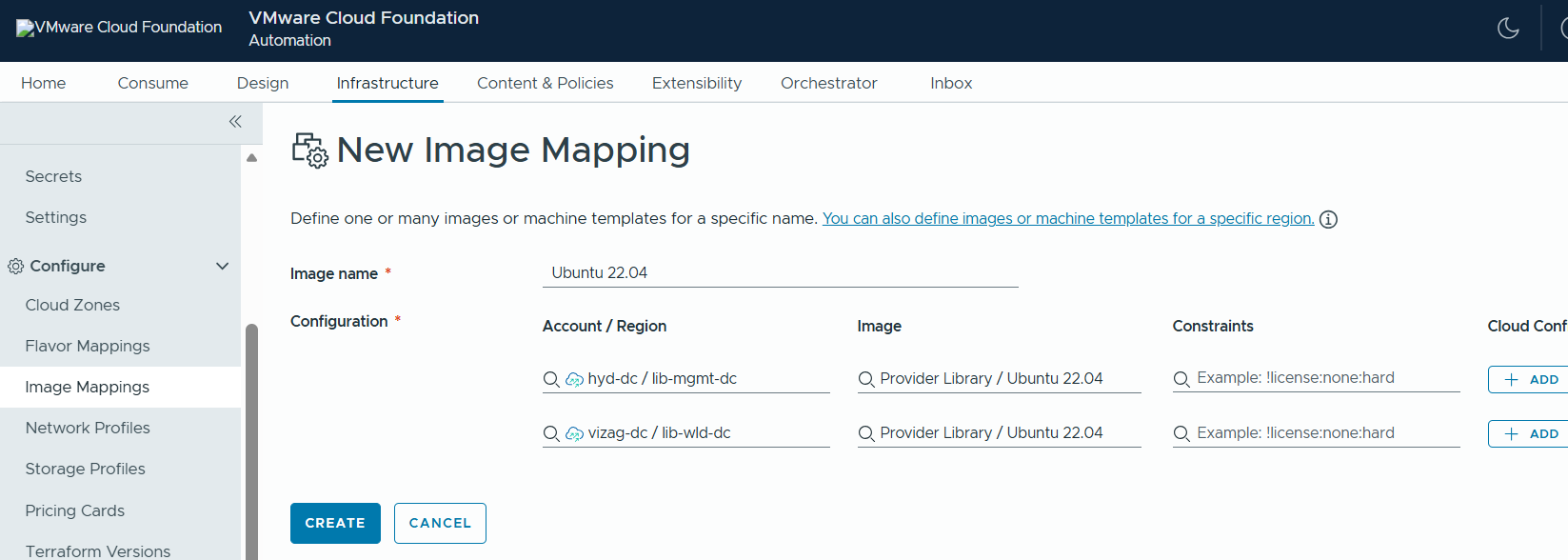Toggle dark mode moon icon
The width and height of the screenshot is (1568, 560).
pyautogui.click(x=1508, y=29)
